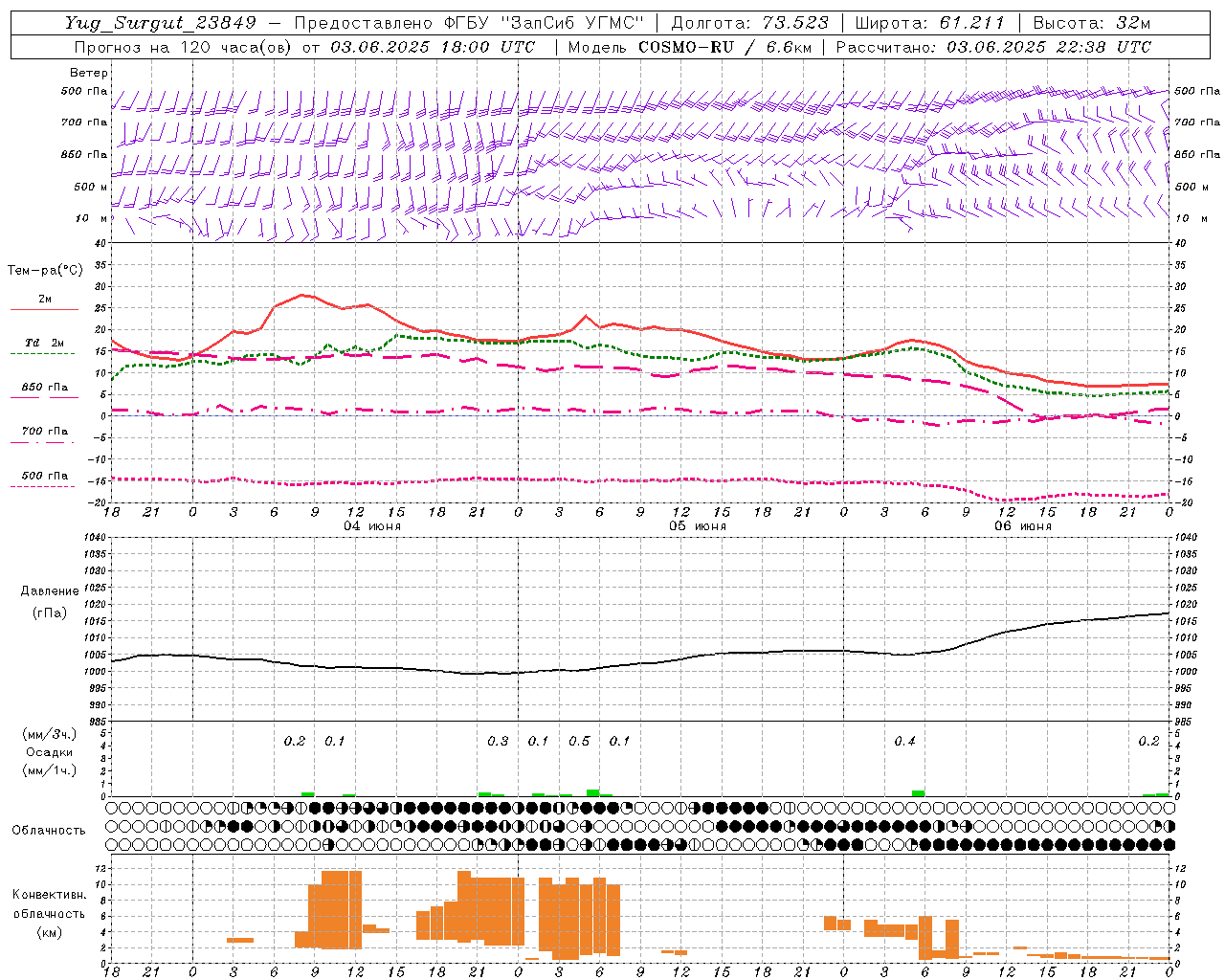Click the precipitation value "0.5"
This screenshot has width=1225, height=980.
coord(579,742)
